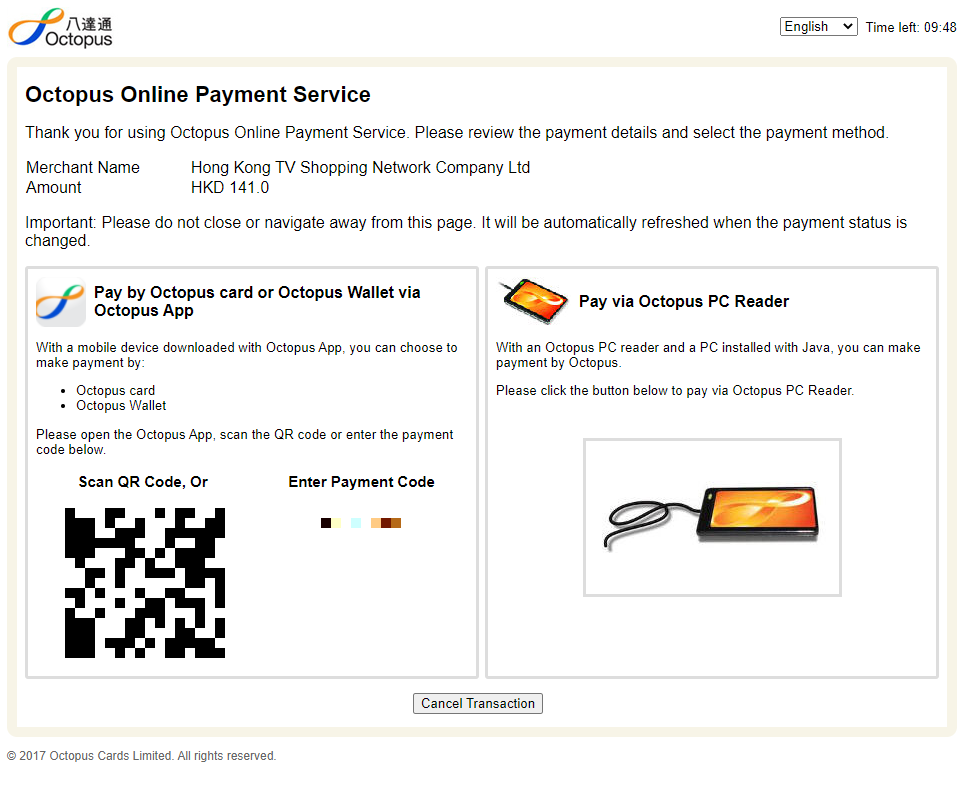
Task: Click the 'Octopus Wallet' bullet item
Action: 121,406
